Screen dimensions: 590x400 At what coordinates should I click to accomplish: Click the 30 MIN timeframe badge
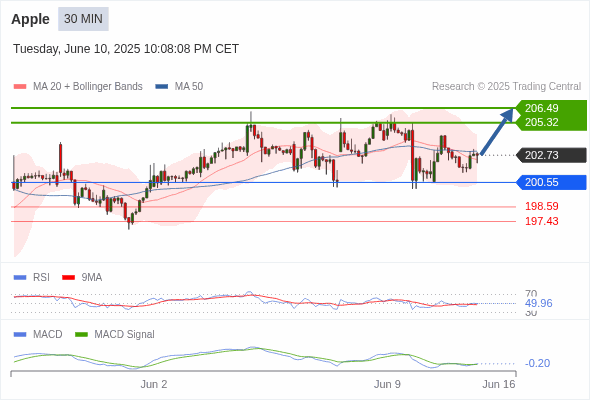pyautogui.click(x=83, y=19)
